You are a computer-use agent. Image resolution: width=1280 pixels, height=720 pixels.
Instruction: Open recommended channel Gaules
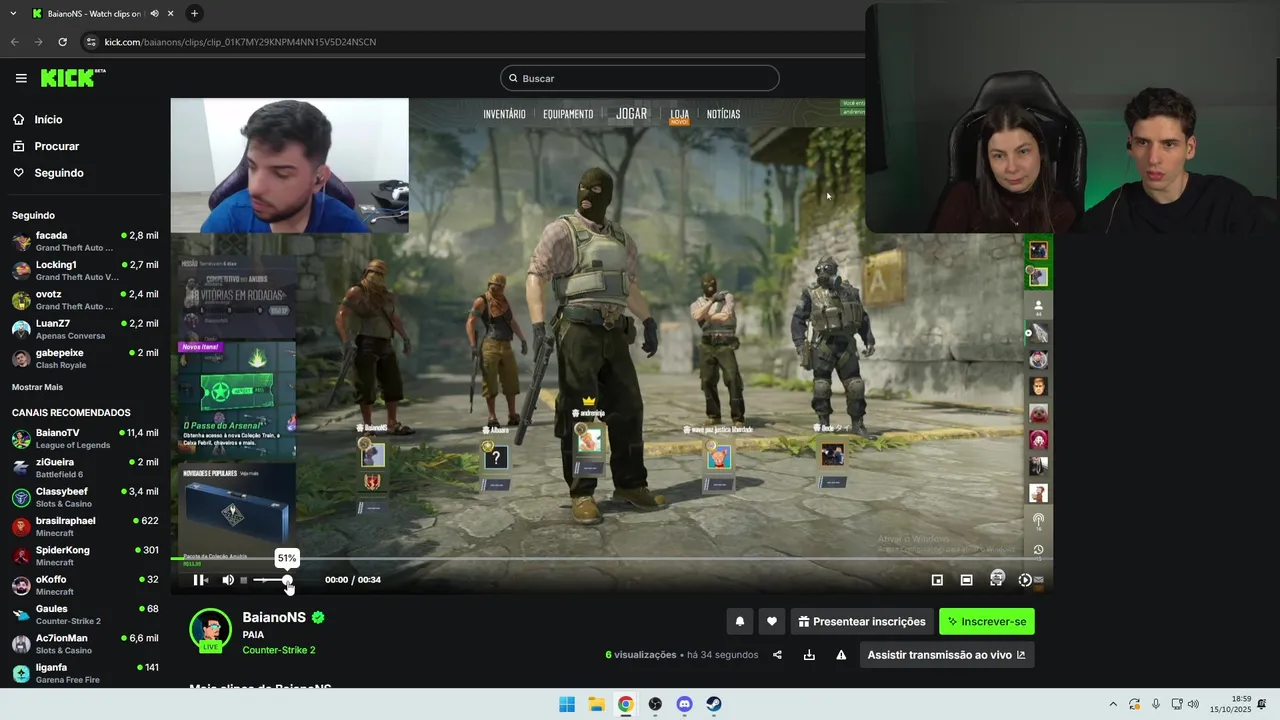click(84, 614)
